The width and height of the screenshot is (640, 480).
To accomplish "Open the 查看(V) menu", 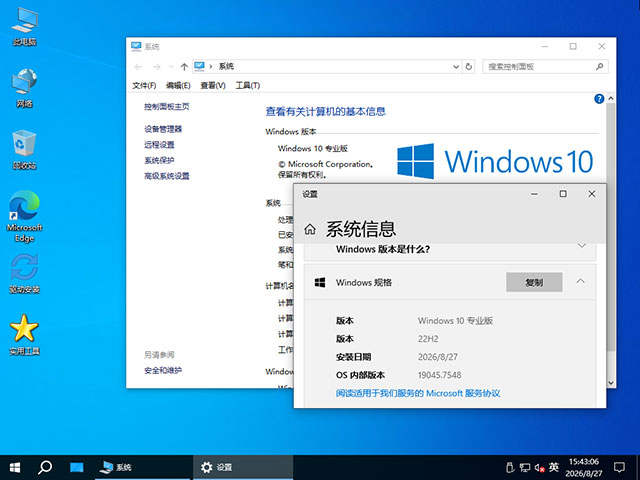I will tap(213, 85).
